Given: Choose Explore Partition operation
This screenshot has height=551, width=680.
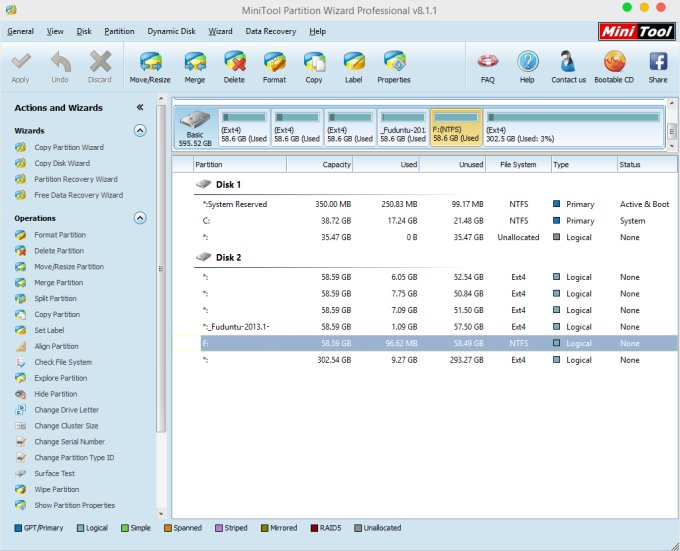Looking at the screenshot, I should (x=61, y=378).
